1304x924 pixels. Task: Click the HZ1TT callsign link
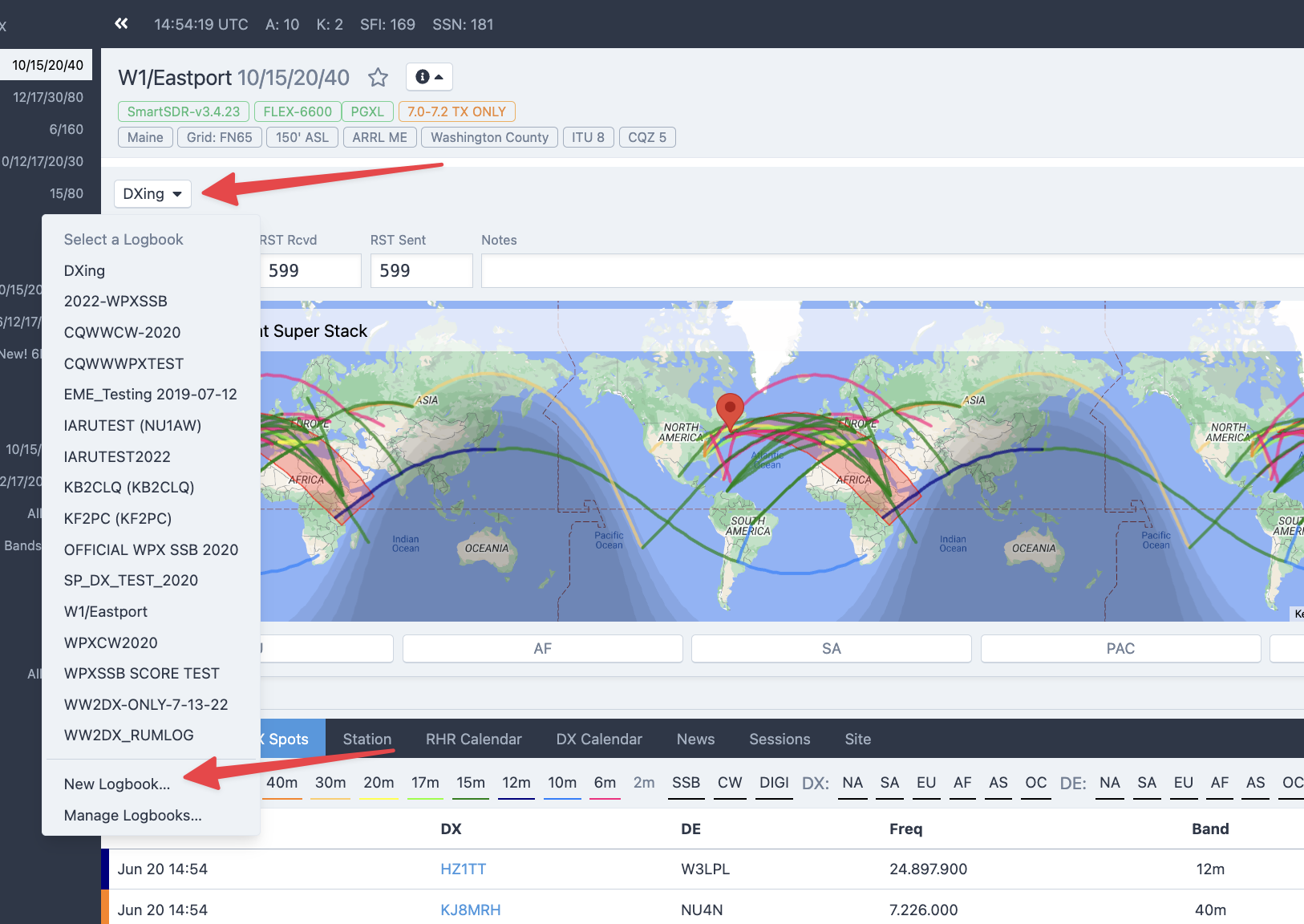coord(463,869)
